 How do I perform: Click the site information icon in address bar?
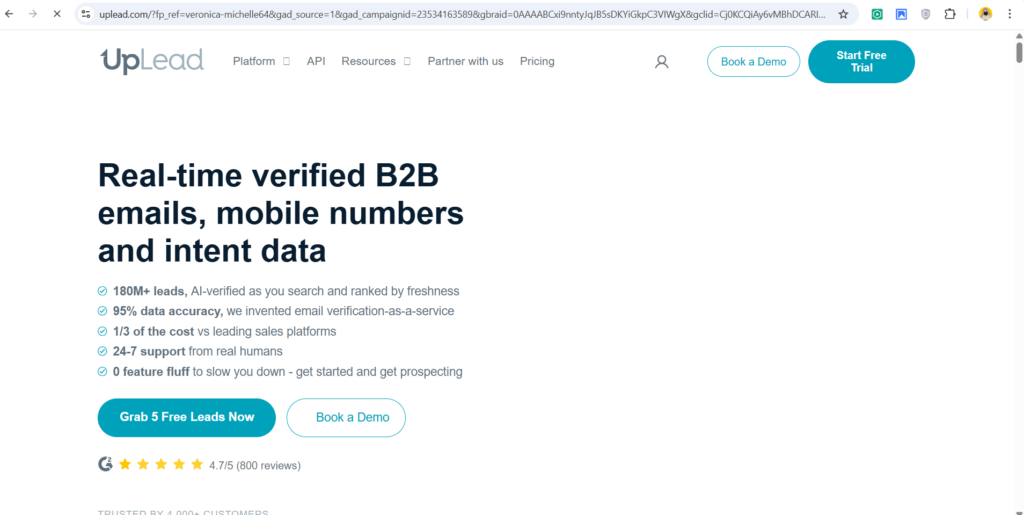pyautogui.click(x=86, y=14)
